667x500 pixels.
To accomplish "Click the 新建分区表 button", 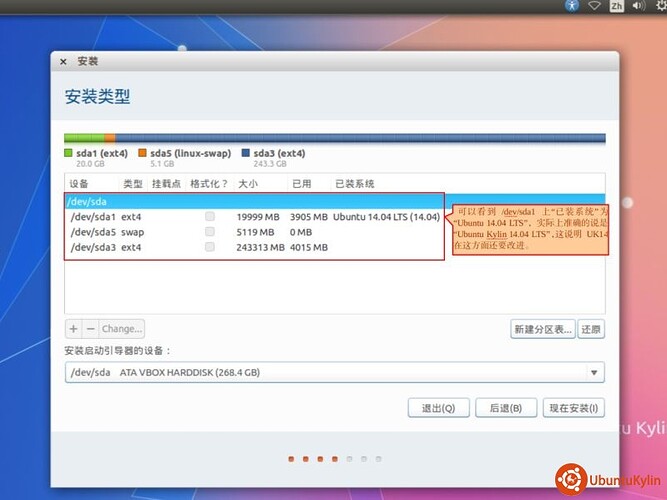I will click(542, 329).
